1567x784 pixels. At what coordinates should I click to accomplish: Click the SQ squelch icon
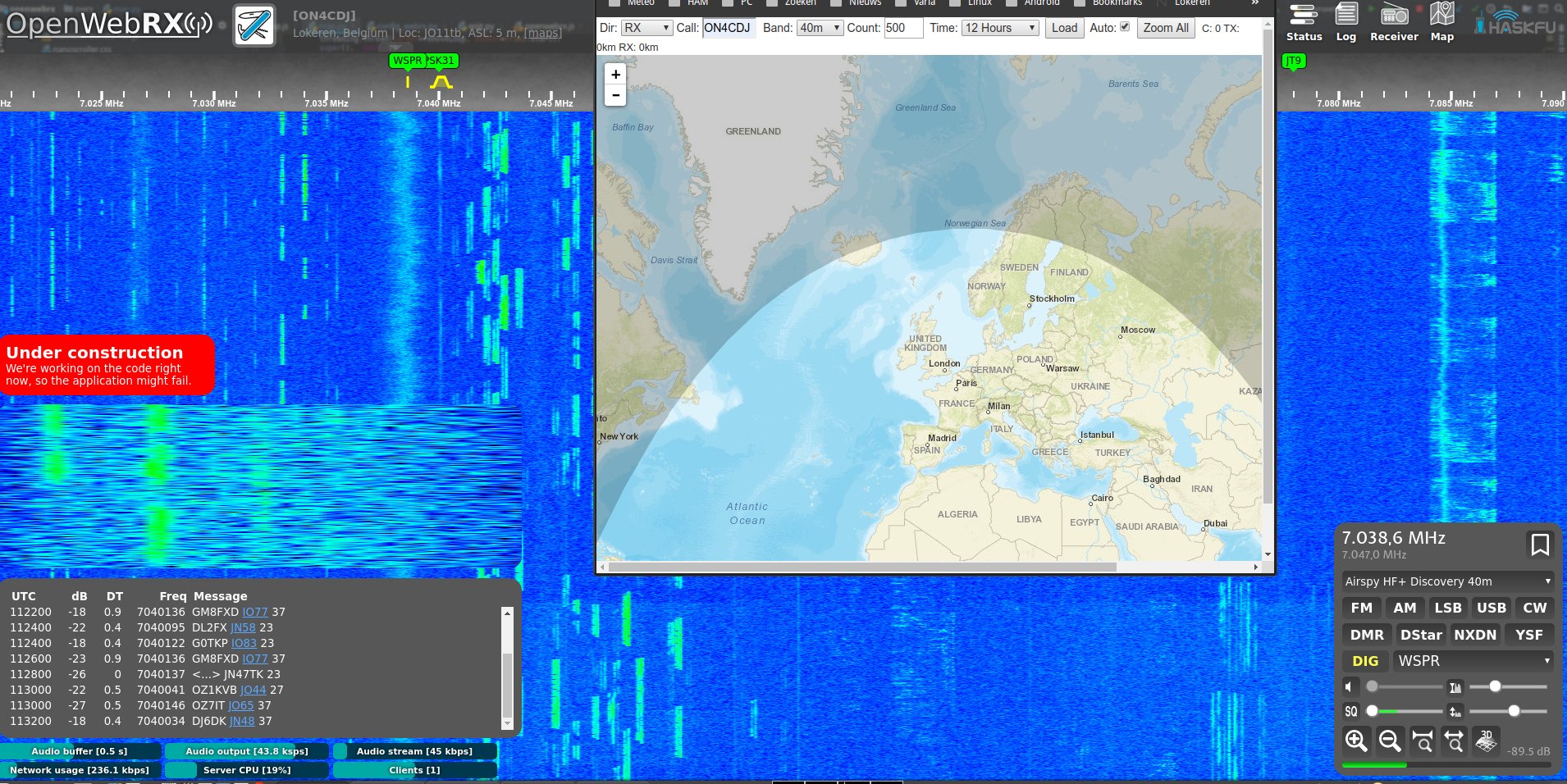coord(1350,711)
